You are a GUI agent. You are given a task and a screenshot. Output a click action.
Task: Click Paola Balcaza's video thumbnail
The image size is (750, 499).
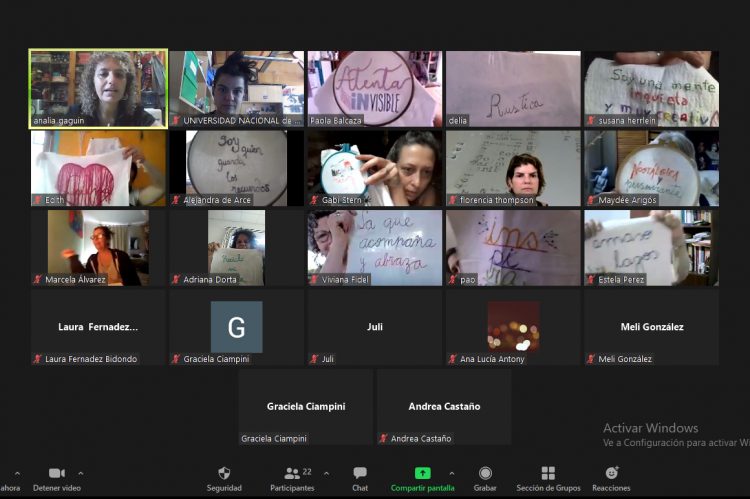pyautogui.click(x=374, y=88)
